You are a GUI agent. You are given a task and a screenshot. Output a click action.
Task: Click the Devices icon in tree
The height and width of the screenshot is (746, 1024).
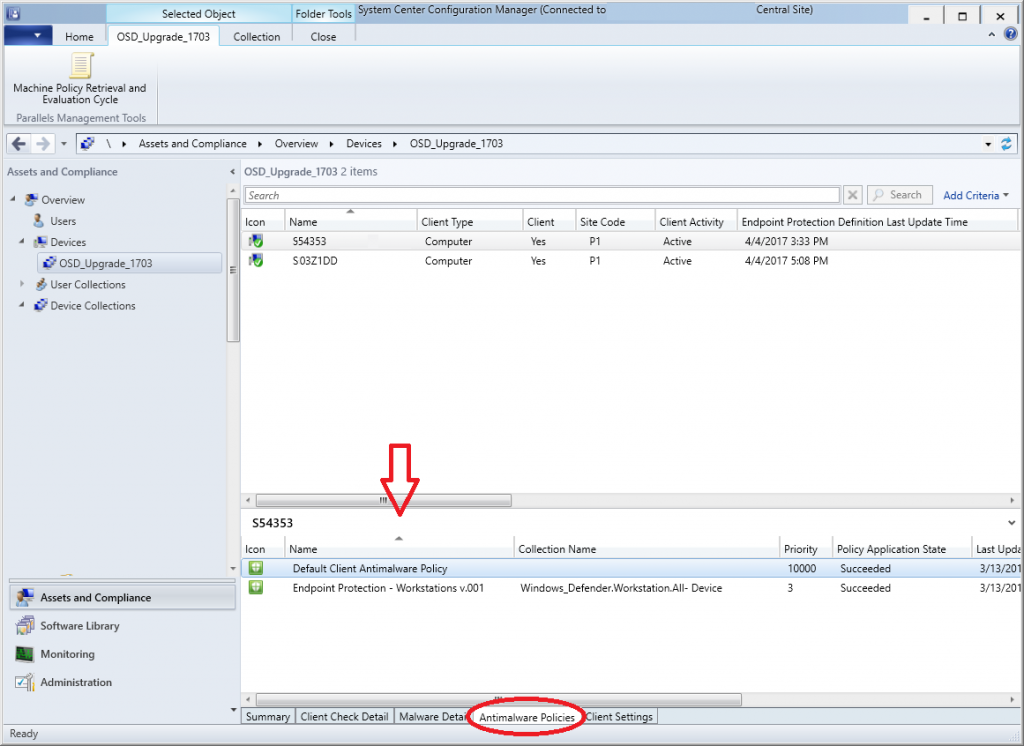[40, 242]
